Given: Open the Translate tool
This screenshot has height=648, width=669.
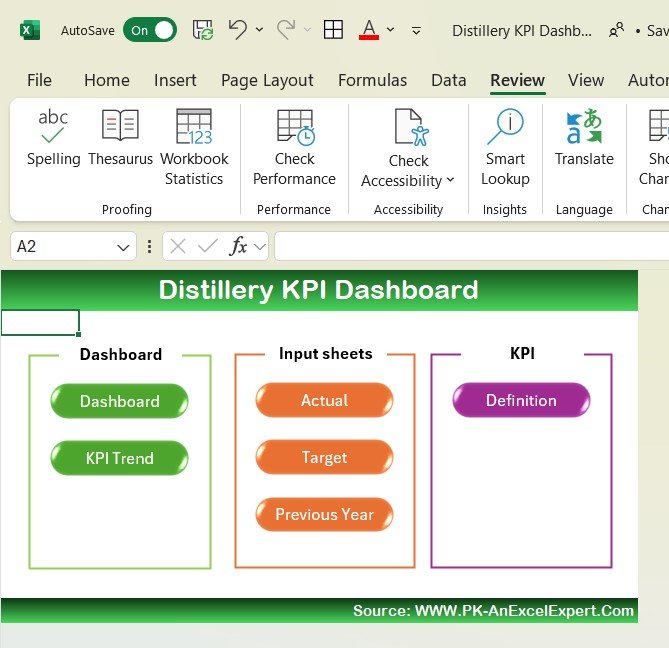Looking at the screenshot, I should point(584,137).
